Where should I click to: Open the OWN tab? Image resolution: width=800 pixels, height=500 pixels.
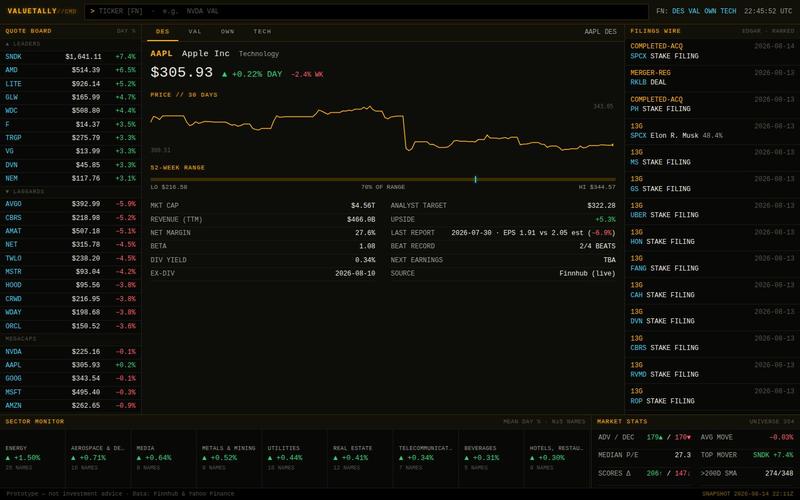[x=228, y=32]
